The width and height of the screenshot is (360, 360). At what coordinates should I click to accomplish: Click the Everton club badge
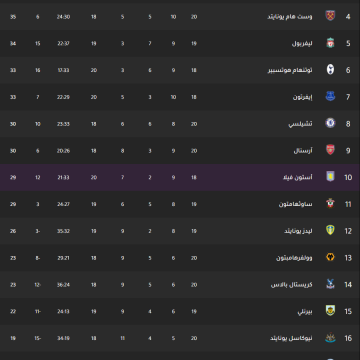(330, 96)
